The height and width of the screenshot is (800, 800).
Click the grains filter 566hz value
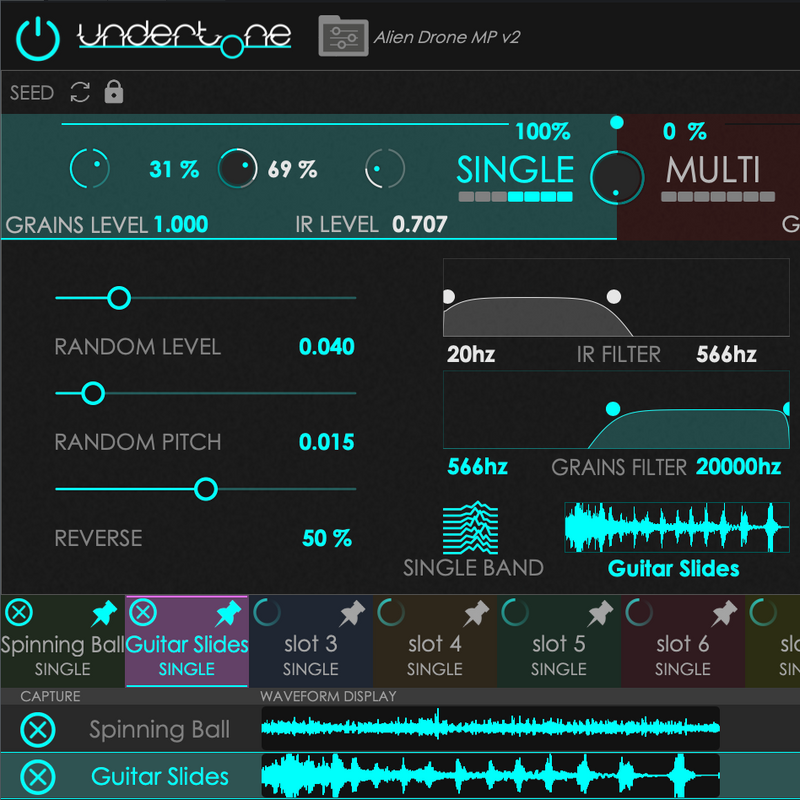[x=478, y=466]
